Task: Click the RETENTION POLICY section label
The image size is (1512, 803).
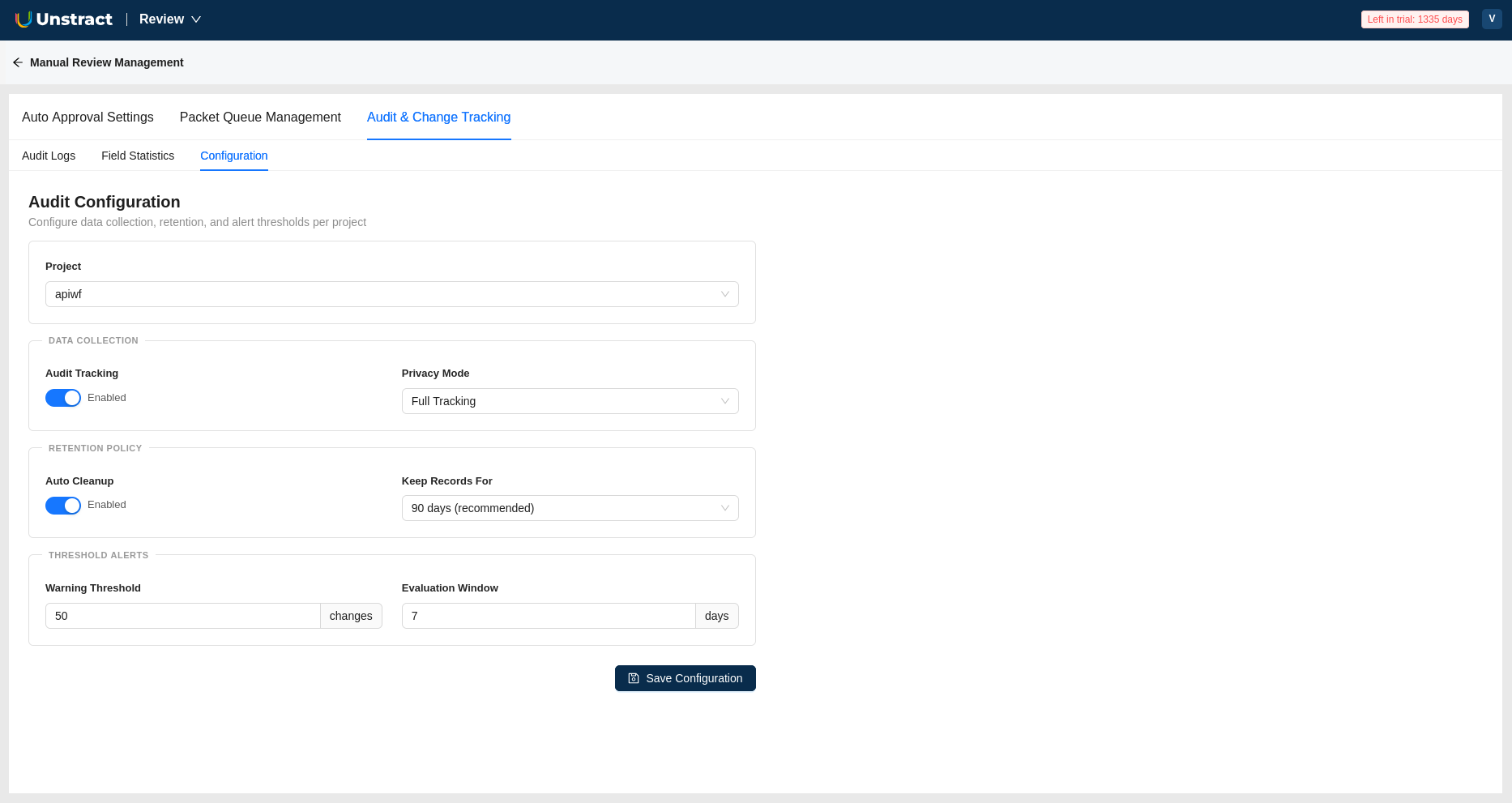Action: pyautogui.click(x=95, y=448)
